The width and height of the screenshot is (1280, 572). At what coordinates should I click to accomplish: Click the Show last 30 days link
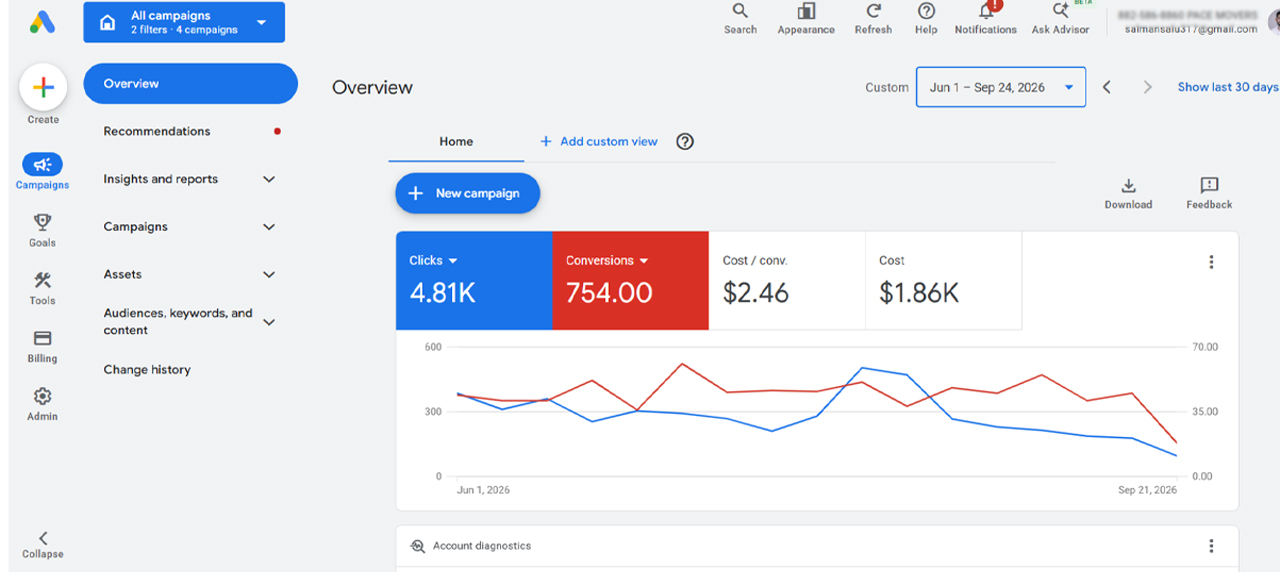(1228, 87)
